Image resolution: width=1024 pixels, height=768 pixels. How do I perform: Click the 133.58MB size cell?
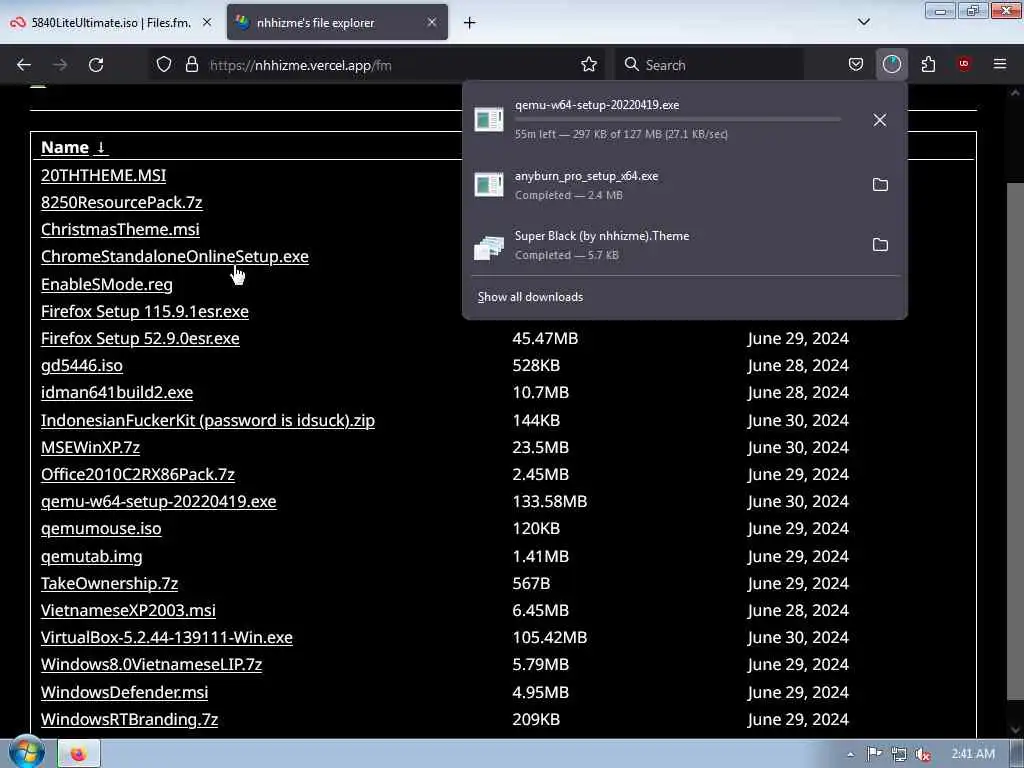pyautogui.click(x=549, y=502)
